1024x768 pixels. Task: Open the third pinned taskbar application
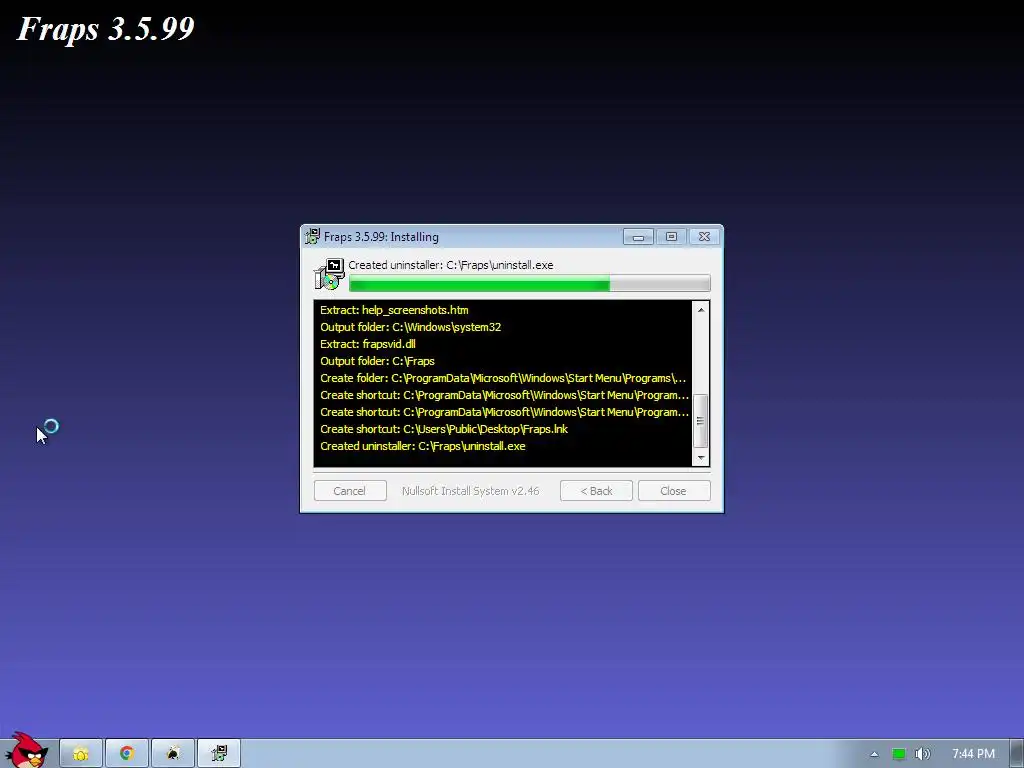click(173, 754)
